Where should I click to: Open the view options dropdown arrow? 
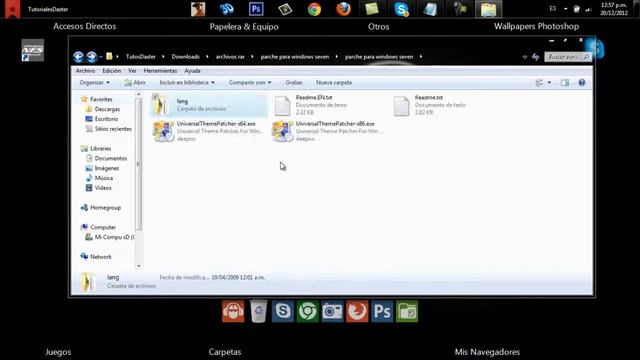click(x=549, y=82)
